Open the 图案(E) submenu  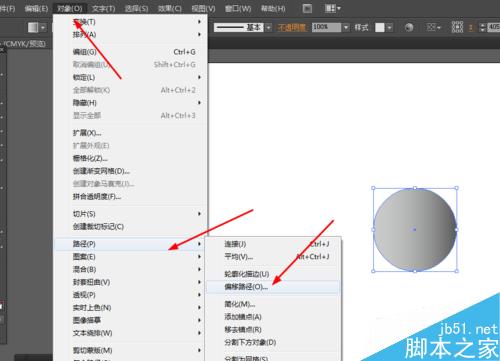point(130,257)
